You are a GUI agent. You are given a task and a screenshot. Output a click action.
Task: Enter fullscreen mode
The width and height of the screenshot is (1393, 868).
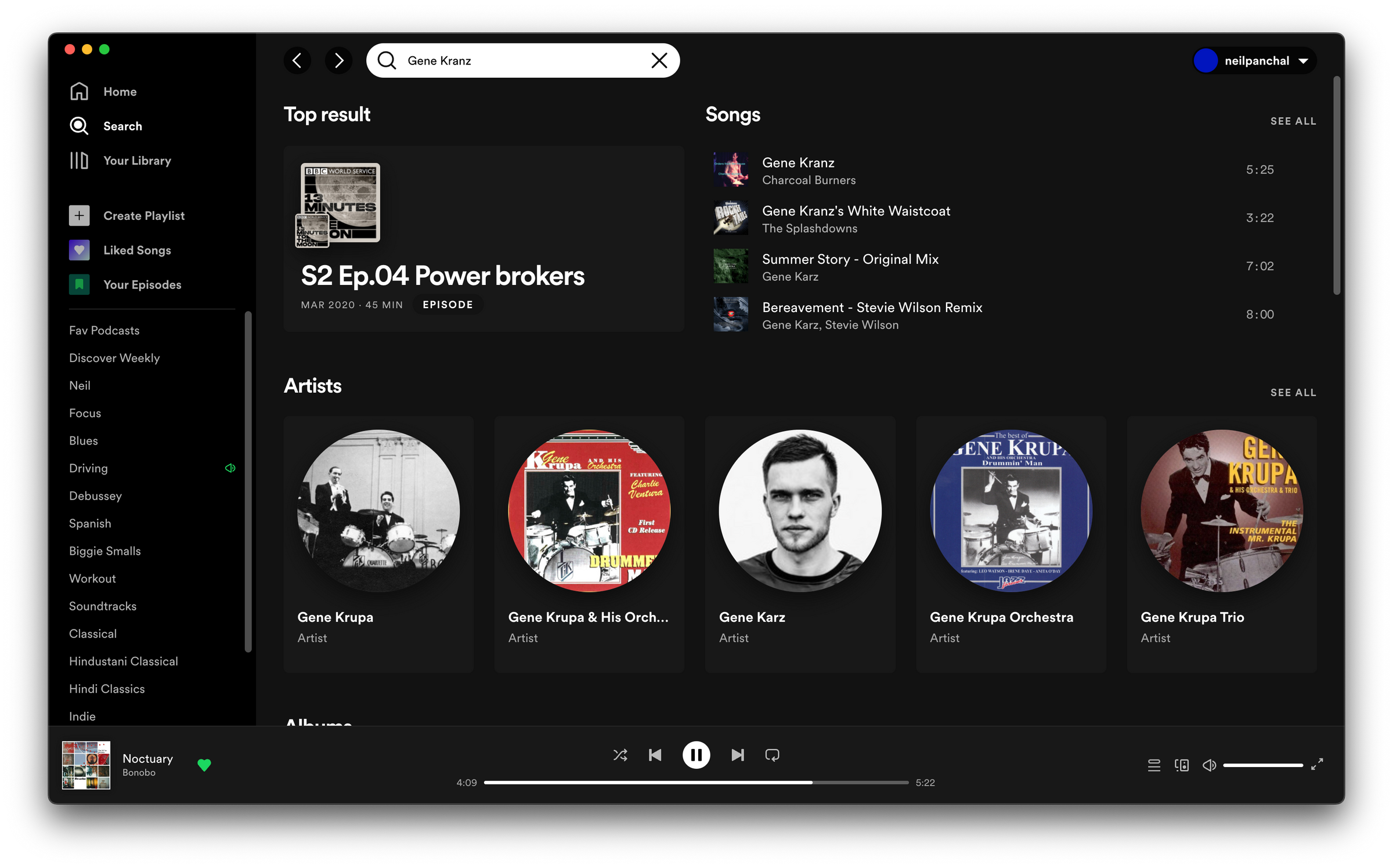[1318, 765]
